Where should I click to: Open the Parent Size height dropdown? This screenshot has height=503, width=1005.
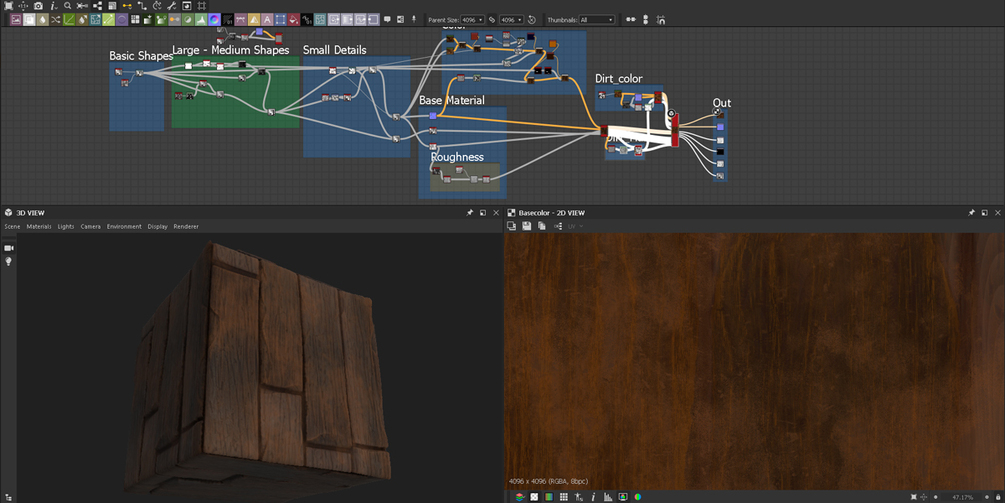pyautogui.click(x=511, y=20)
